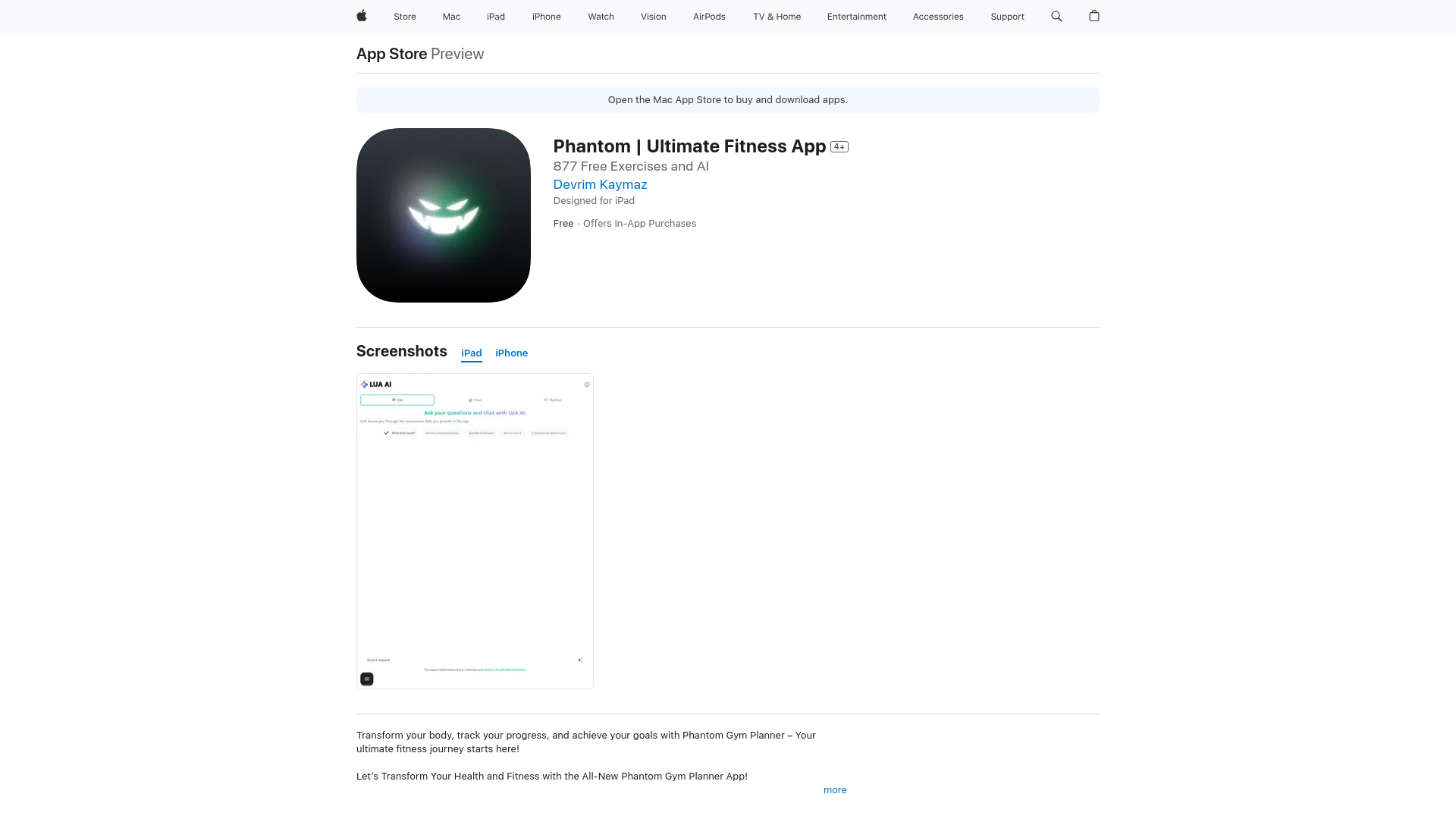The width and height of the screenshot is (1456, 819).
Task: Switch to the iPhone screenshots tab
Action: 511,353
